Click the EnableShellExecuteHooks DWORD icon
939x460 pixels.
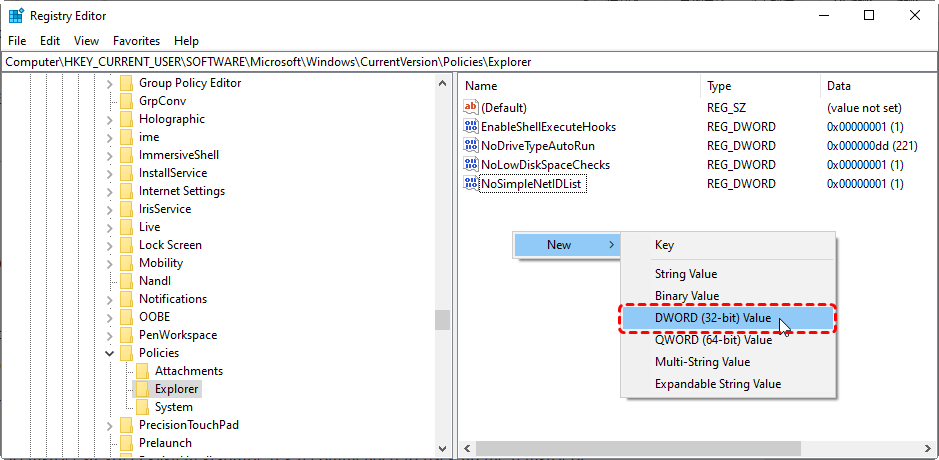tap(471, 127)
